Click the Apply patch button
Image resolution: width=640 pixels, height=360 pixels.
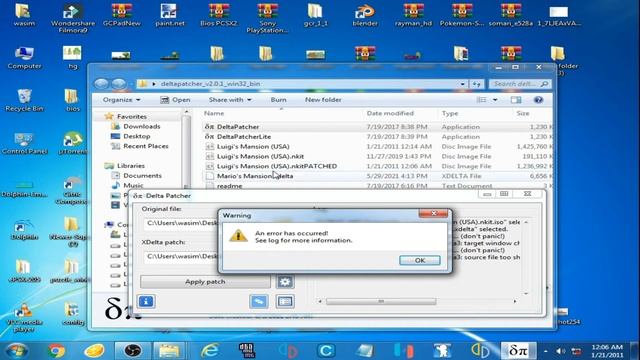[205, 282]
